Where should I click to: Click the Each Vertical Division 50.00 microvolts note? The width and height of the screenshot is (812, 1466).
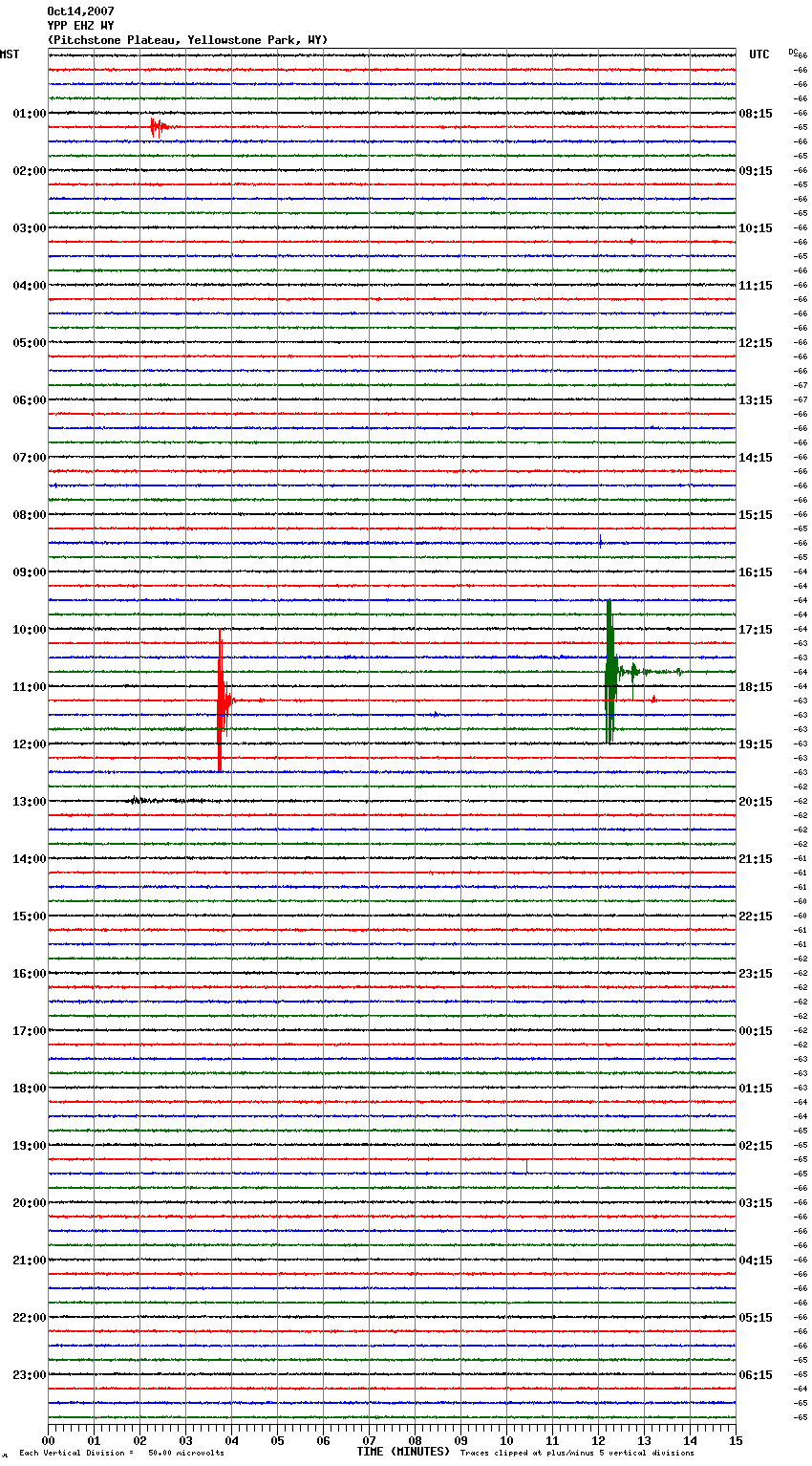121,1454
